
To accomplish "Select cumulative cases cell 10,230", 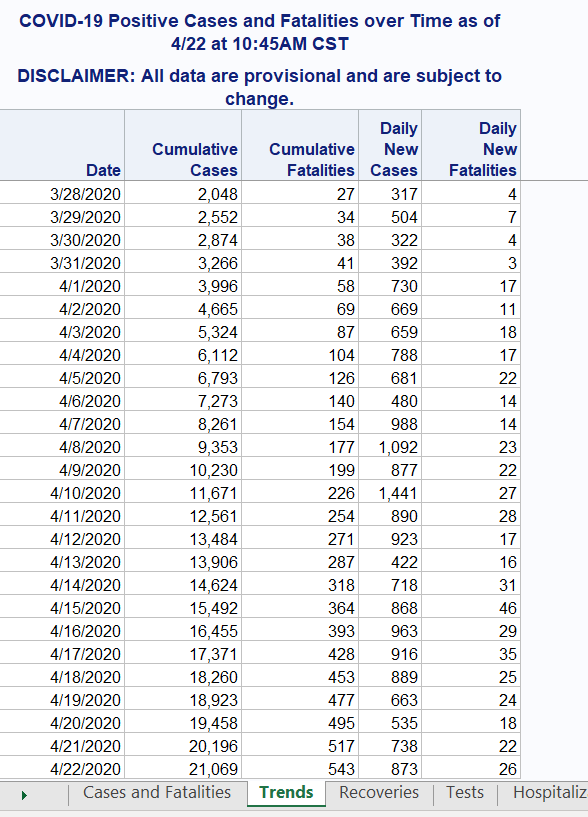I will (183, 469).
